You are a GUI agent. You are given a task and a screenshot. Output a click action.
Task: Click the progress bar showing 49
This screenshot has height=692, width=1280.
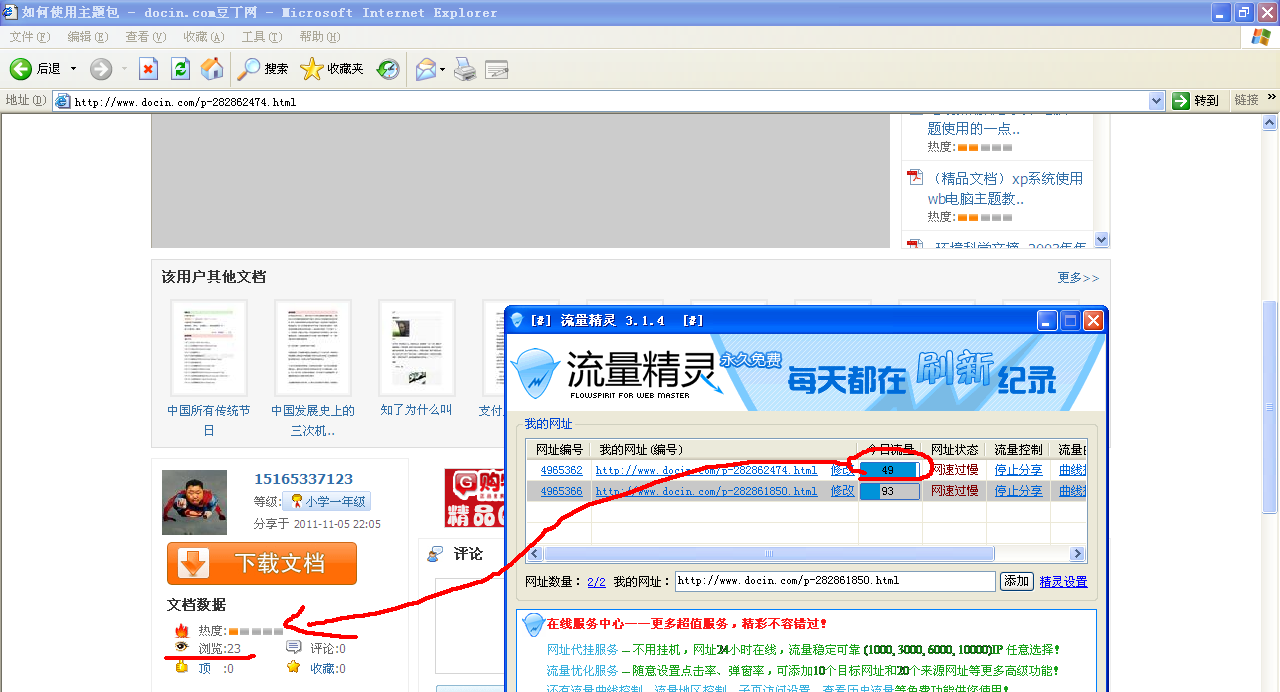pos(889,470)
